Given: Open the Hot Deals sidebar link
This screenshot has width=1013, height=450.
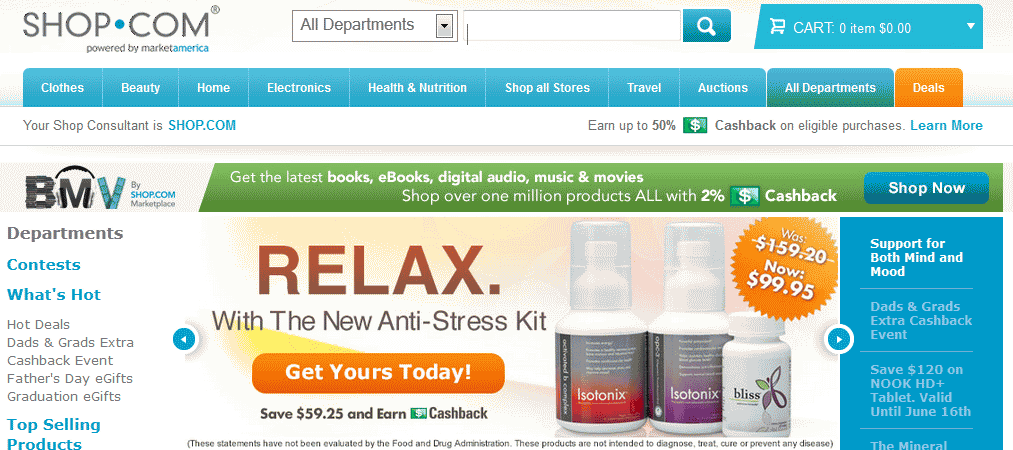Looking at the screenshot, I should 38,325.
